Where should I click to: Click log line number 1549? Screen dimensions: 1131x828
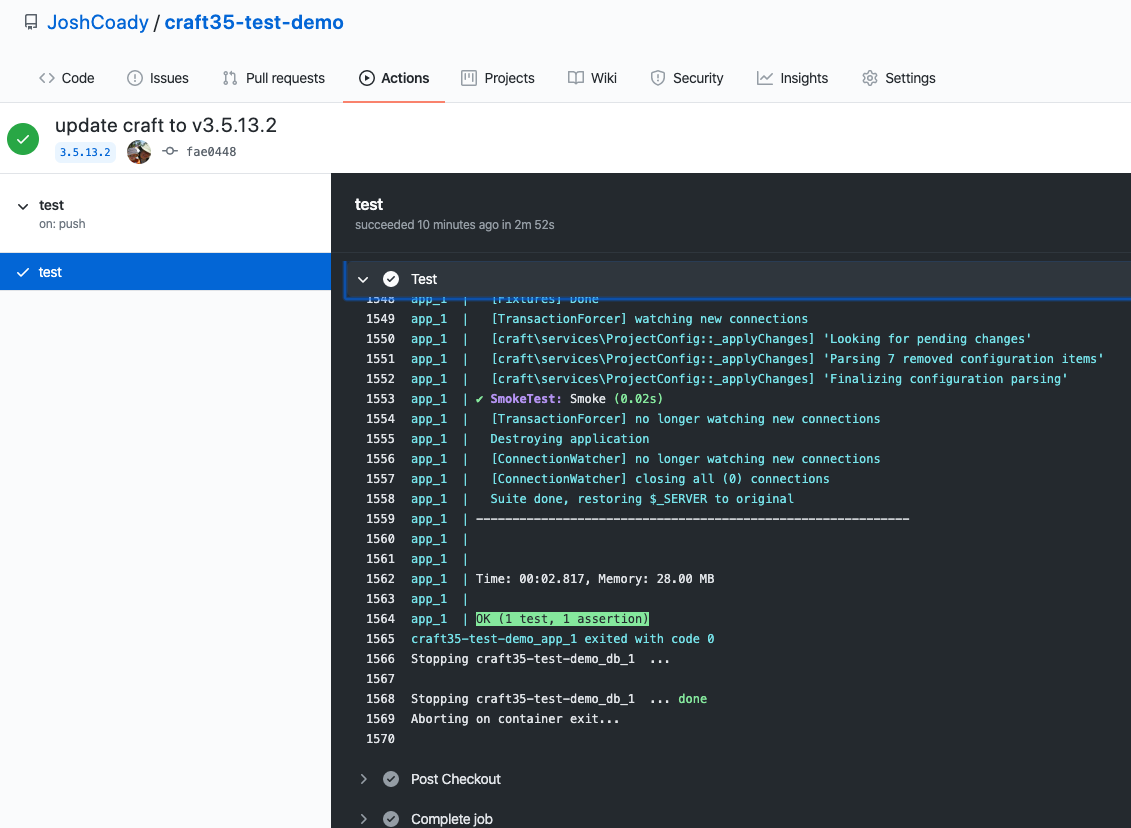[x=380, y=319]
